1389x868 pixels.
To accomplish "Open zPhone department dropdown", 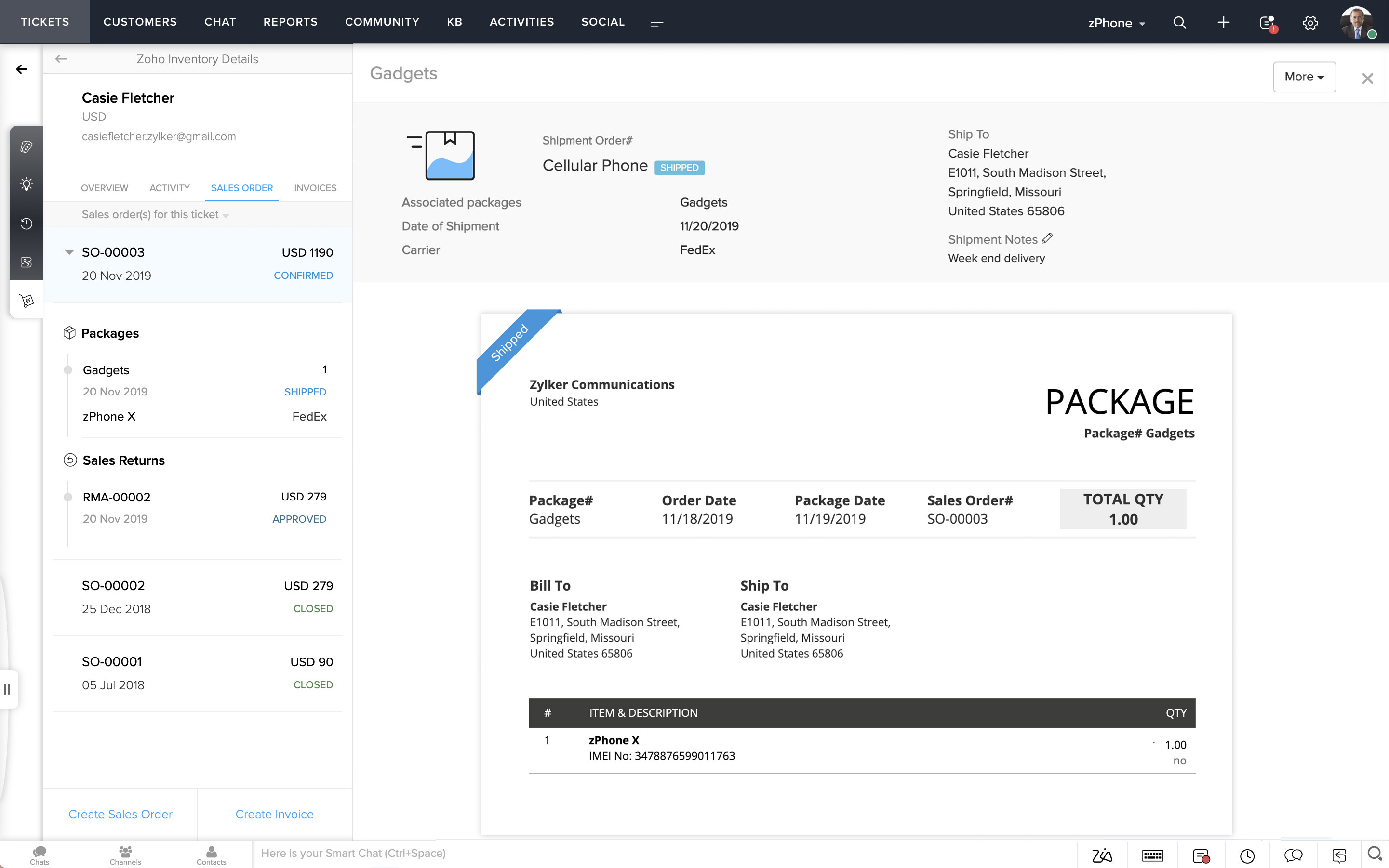I will [x=1116, y=23].
